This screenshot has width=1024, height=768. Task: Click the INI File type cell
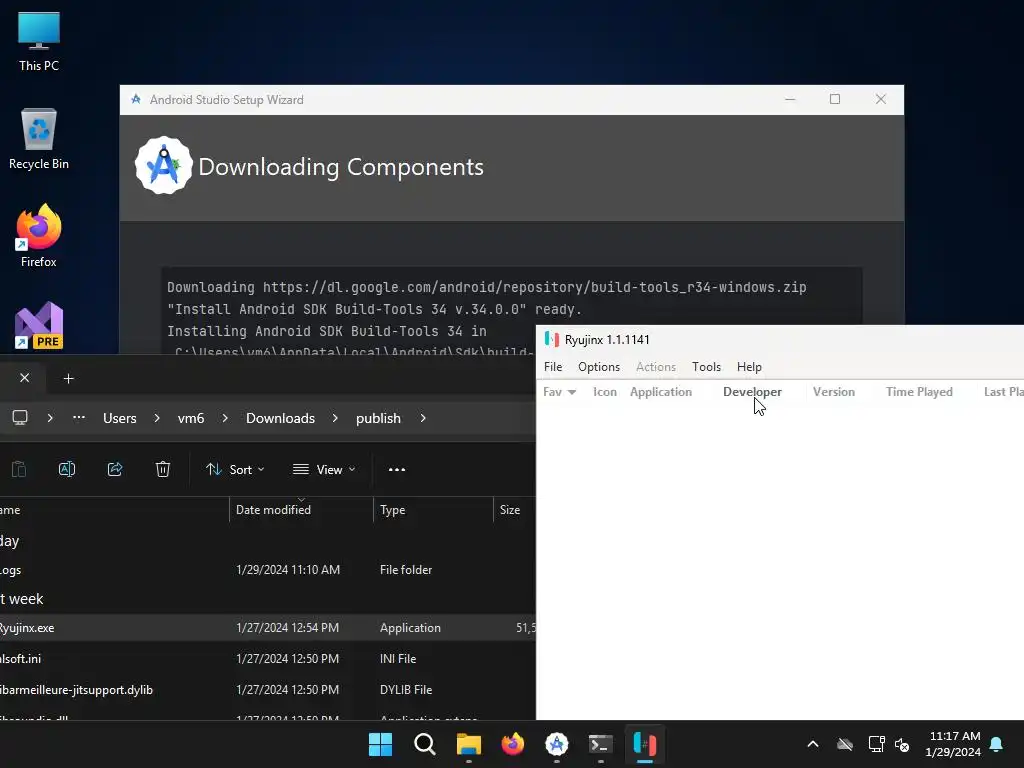(398, 658)
